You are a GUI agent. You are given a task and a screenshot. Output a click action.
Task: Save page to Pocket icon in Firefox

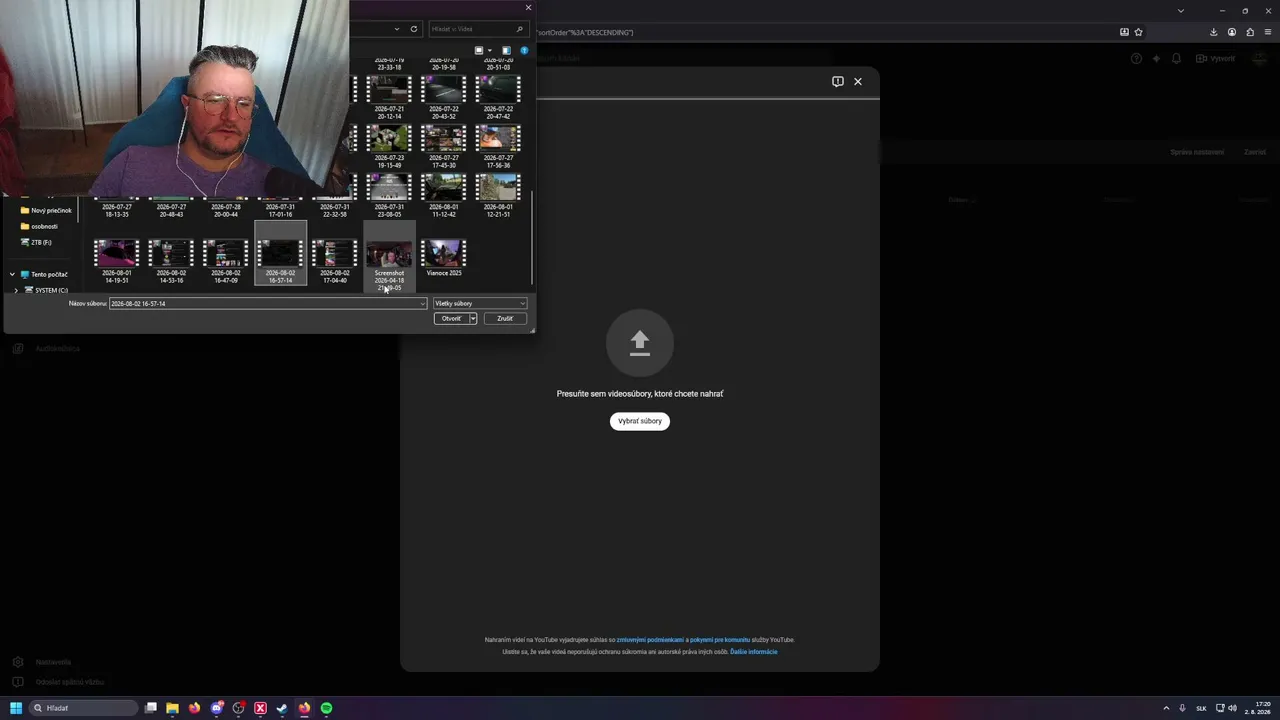1124,32
